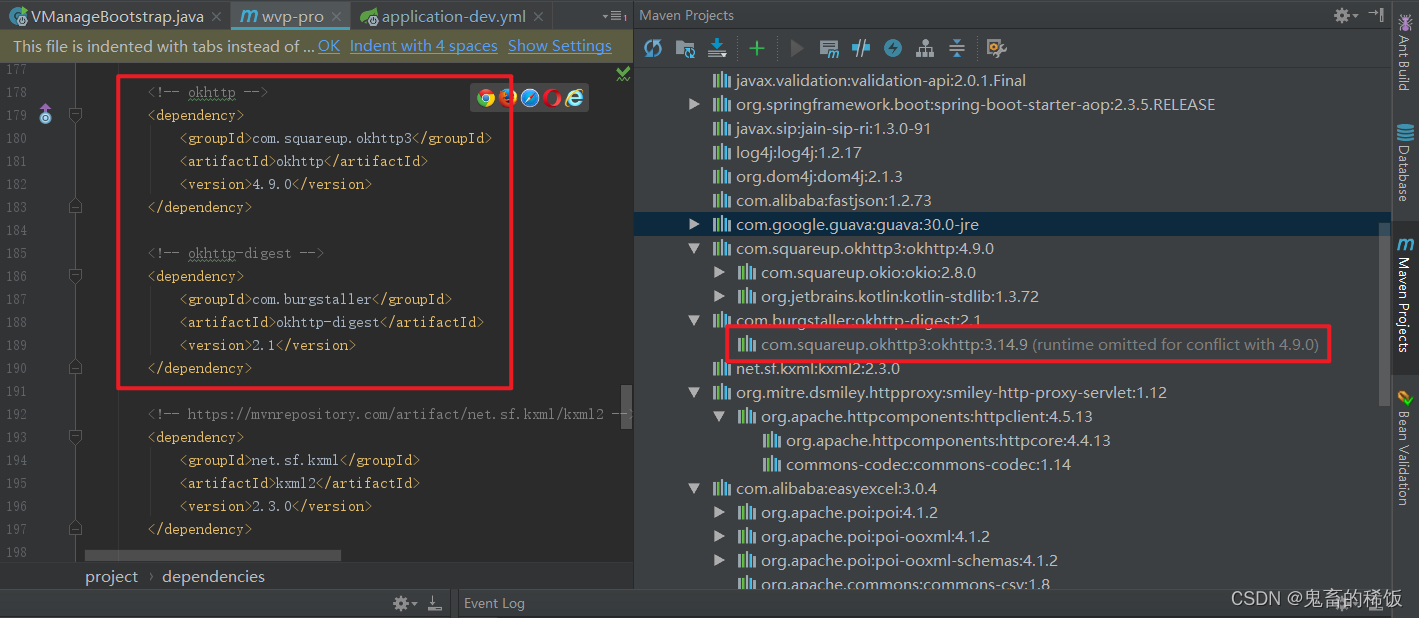Show Maven dependencies diagram icon
This screenshot has height=618, width=1419.
pos(925,48)
